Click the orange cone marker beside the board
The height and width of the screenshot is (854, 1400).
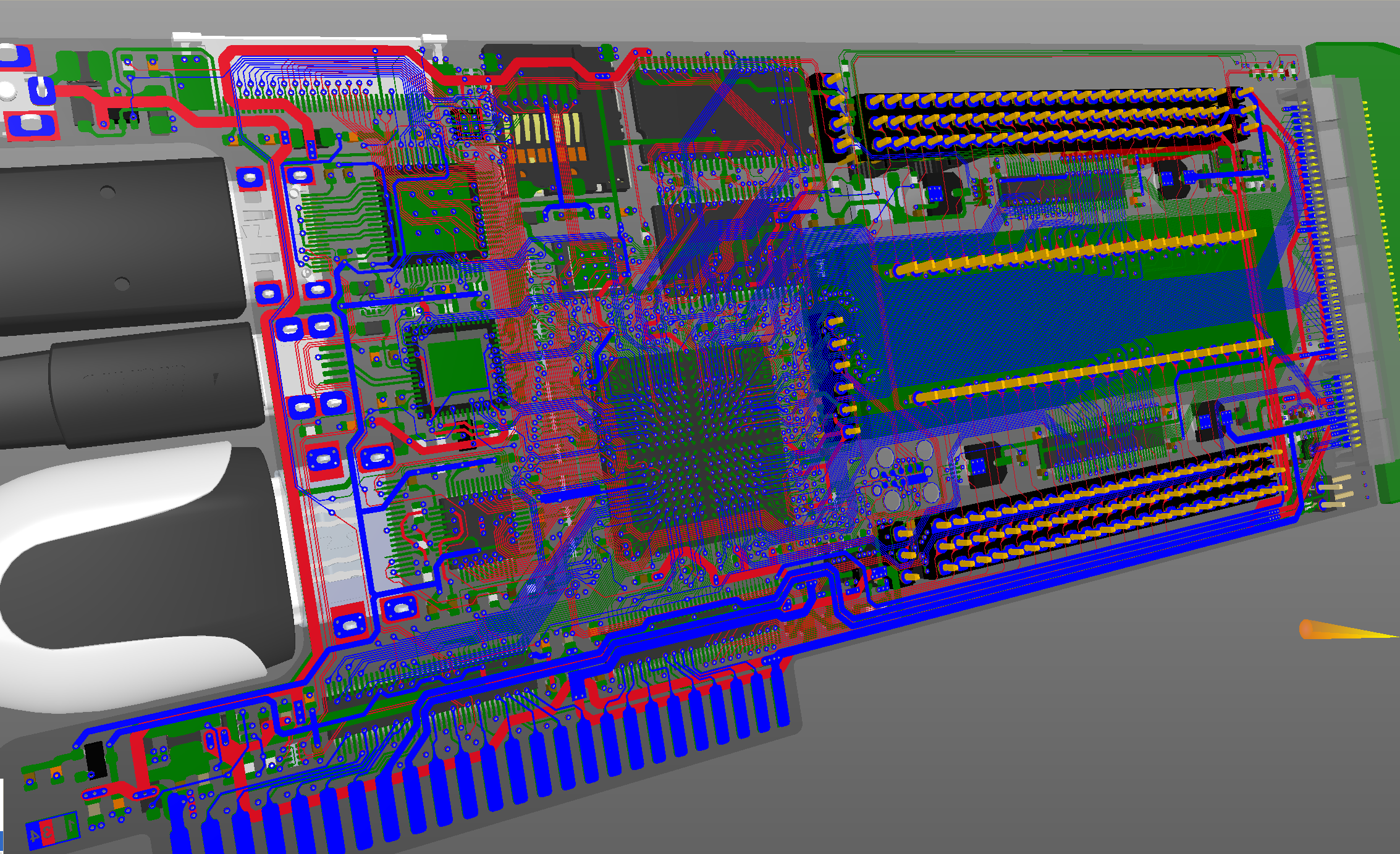coord(1348,630)
